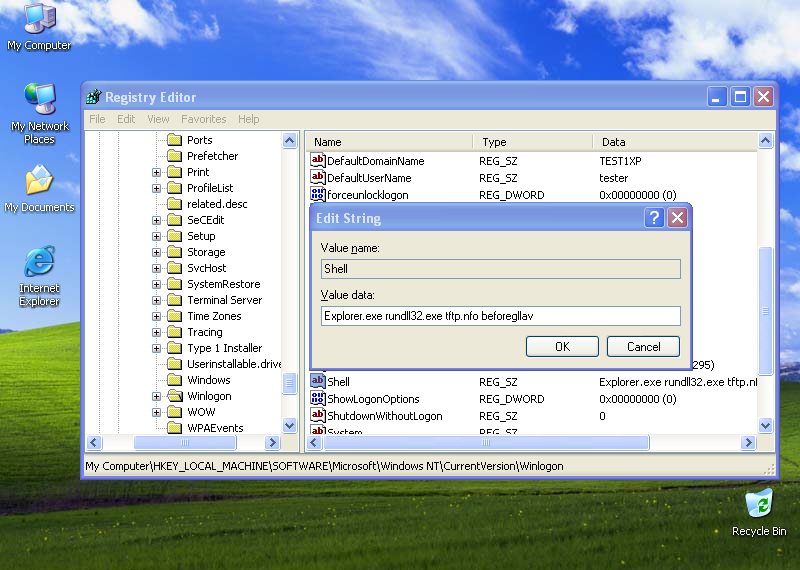
Task: Click the WPAEvents folder icon
Action: click(174, 428)
